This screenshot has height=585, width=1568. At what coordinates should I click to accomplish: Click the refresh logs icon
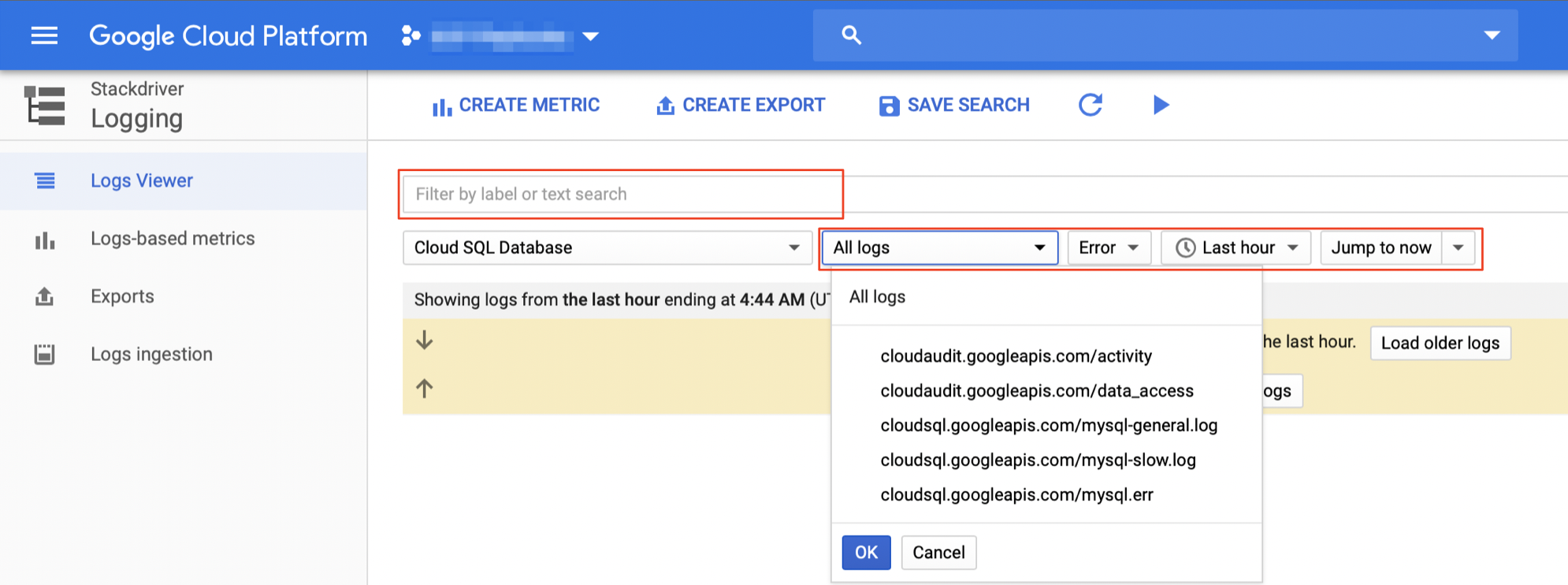pyautogui.click(x=1090, y=105)
